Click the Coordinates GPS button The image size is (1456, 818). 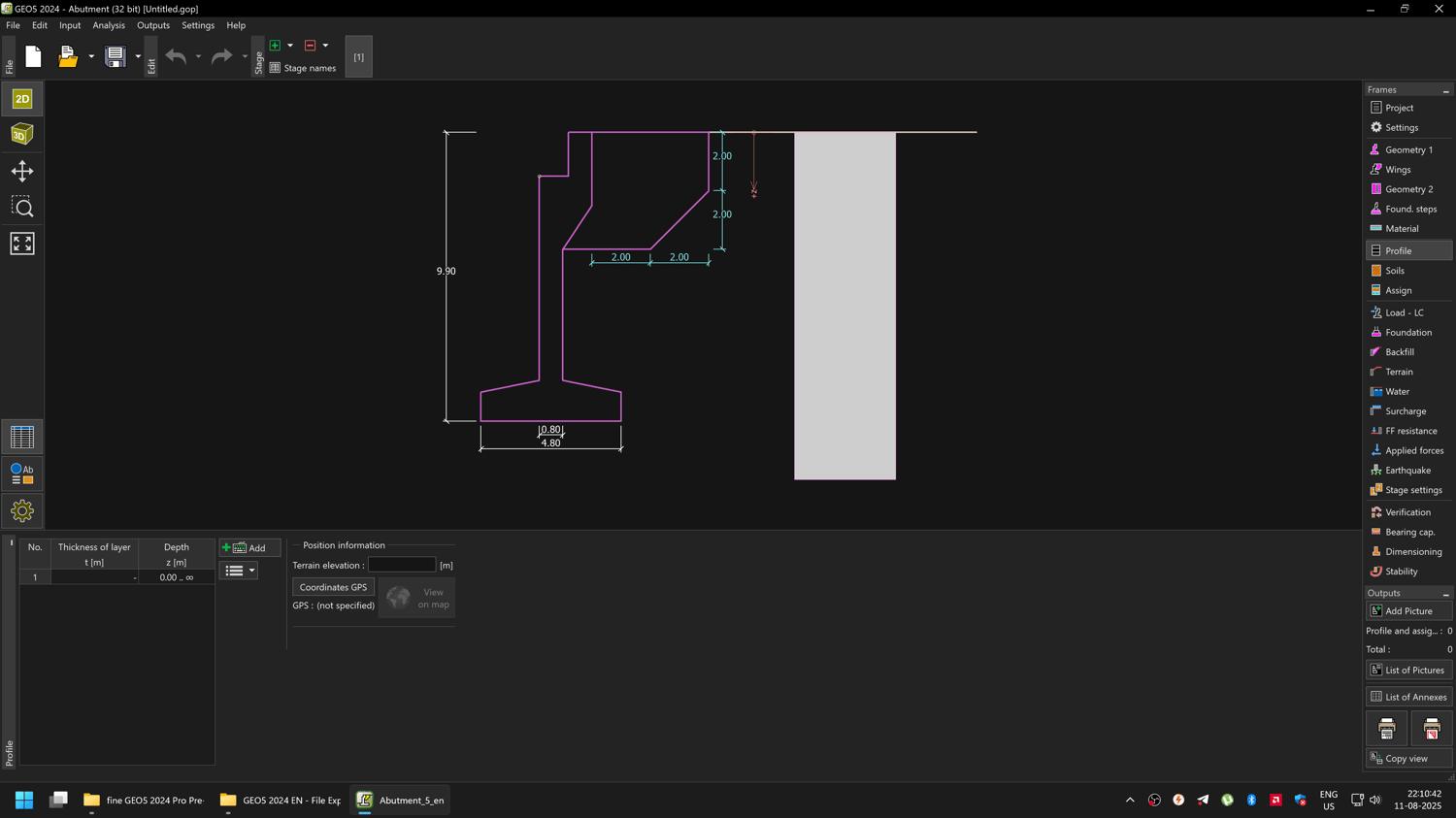pyautogui.click(x=333, y=587)
